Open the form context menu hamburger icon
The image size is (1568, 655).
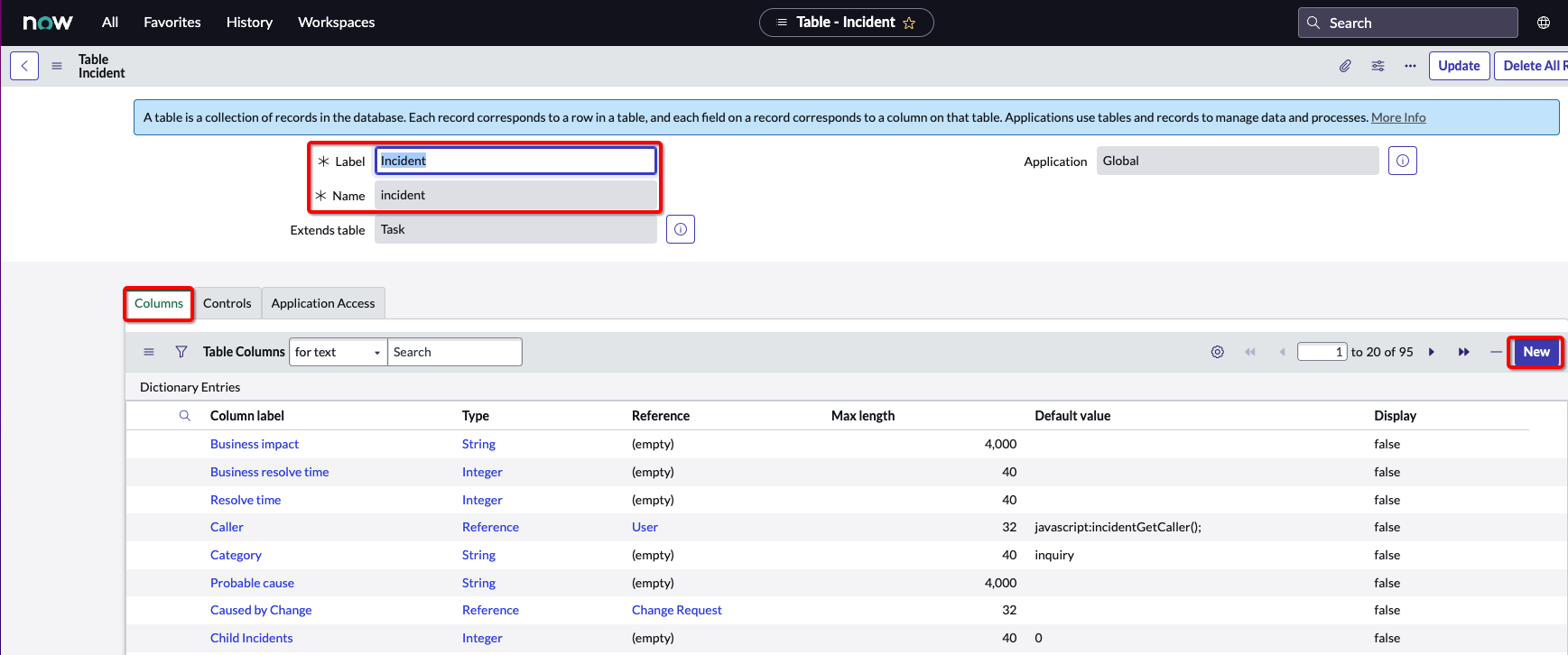57,66
